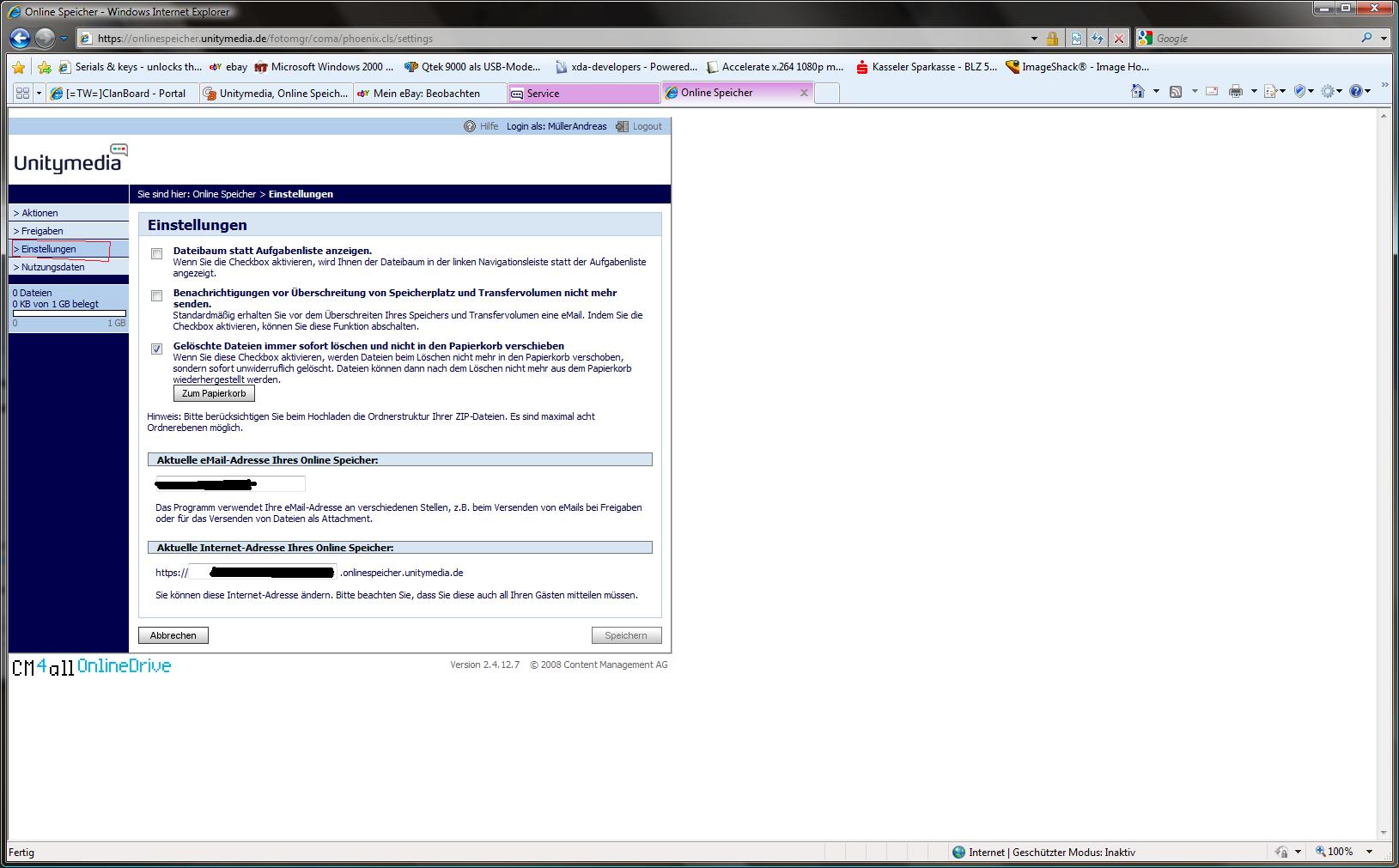This screenshot has width=1399, height=868.
Task: Toggle the compatibility view icon
Action: pos(1075,39)
